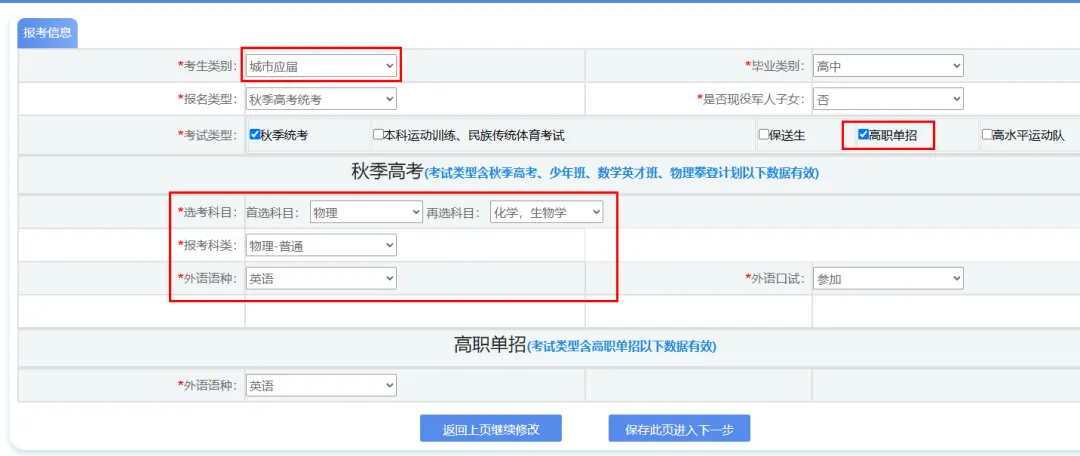Click the 报名类型 field label
This screenshot has width=1080, height=456.
click(208, 99)
